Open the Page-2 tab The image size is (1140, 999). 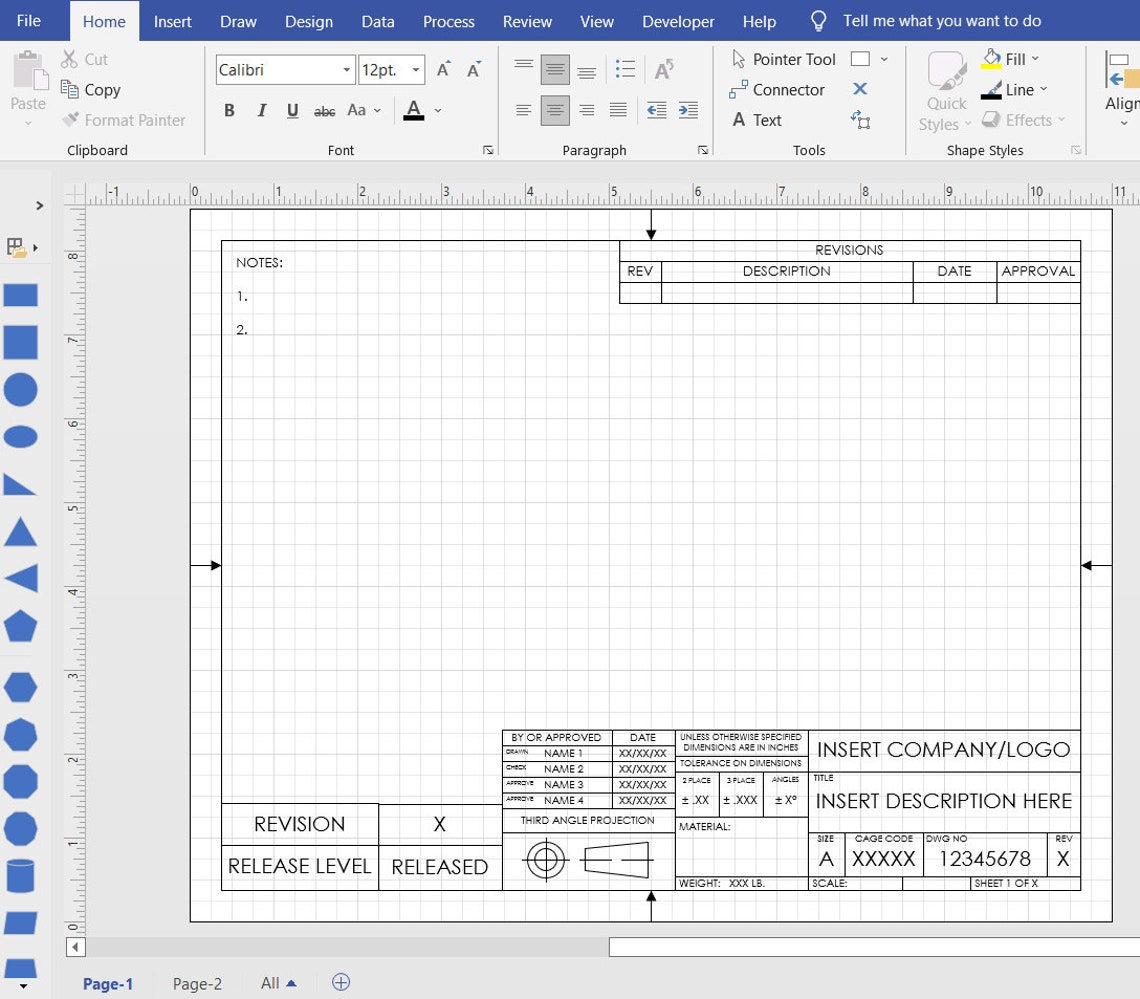197,983
